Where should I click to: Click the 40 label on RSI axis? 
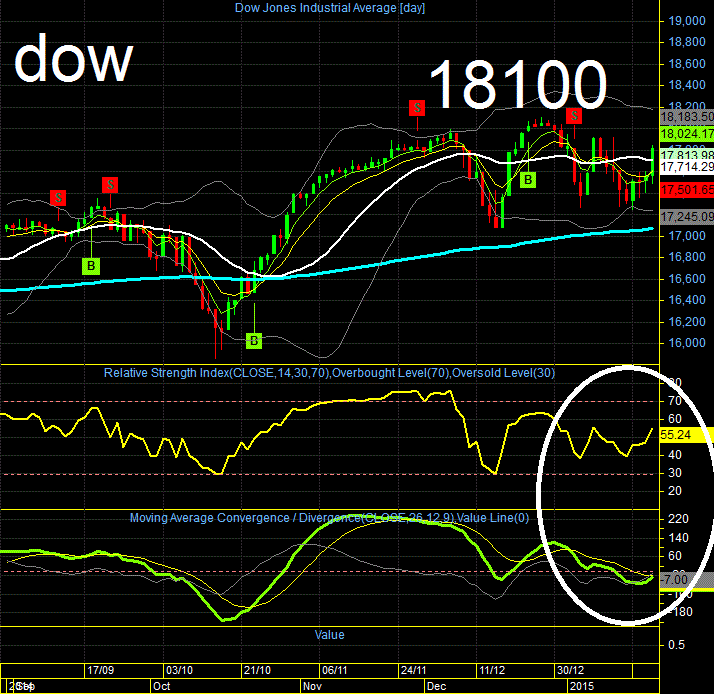point(675,455)
